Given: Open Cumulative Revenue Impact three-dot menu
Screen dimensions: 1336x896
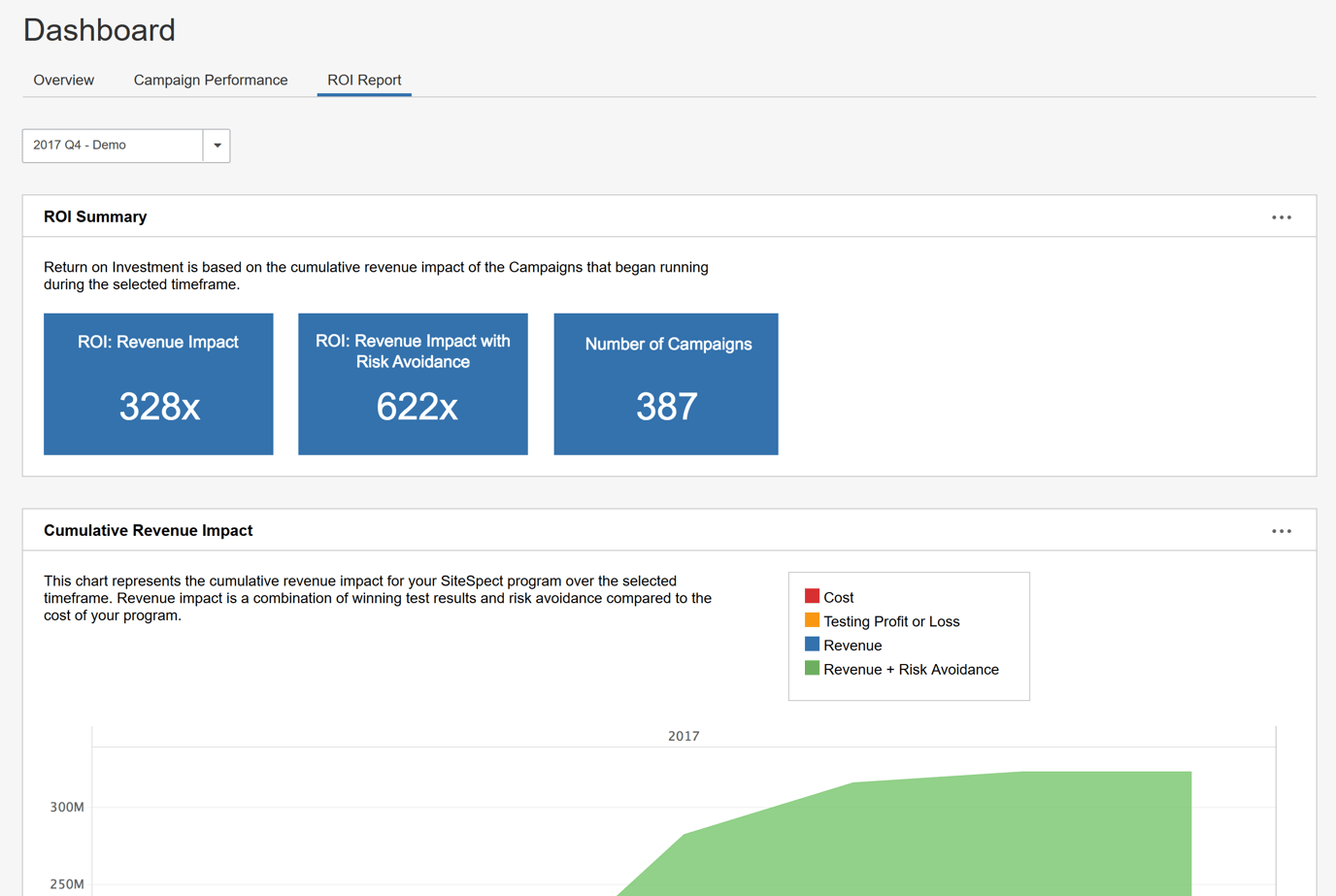Looking at the screenshot, I should coord(1281,531).
